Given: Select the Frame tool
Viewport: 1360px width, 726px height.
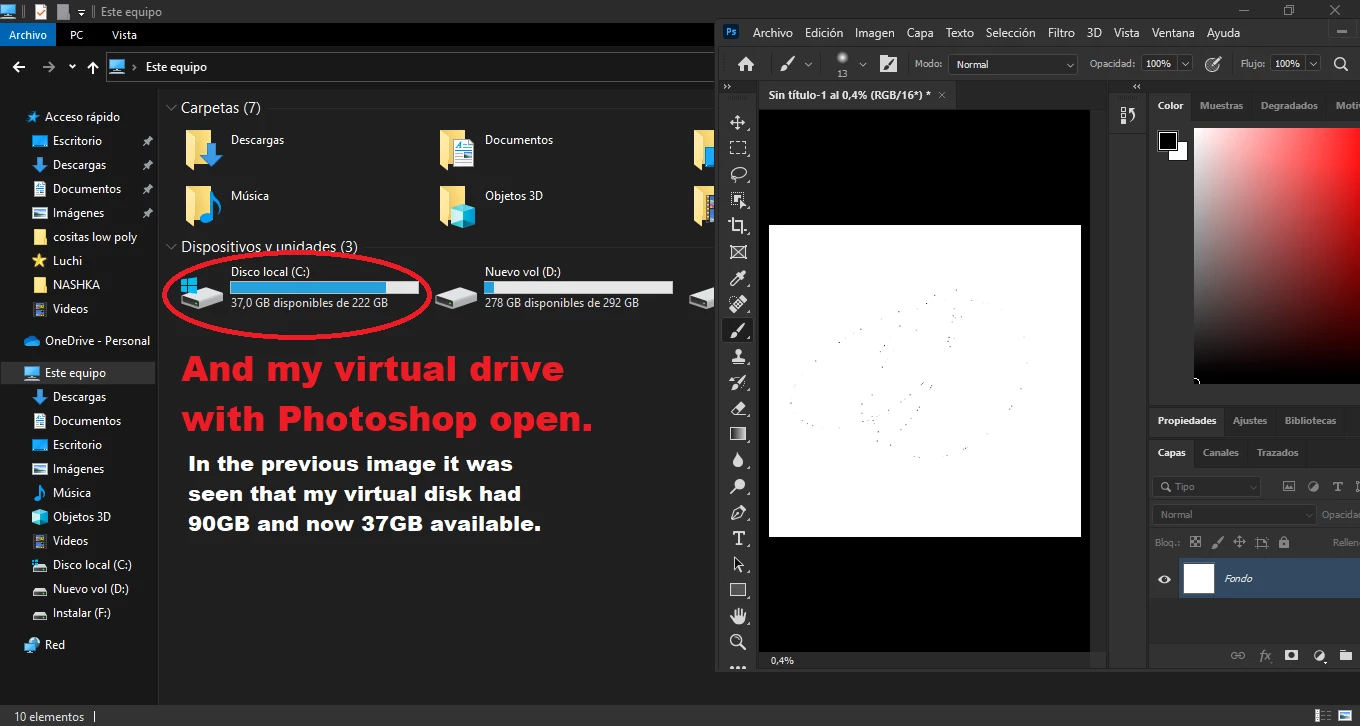Looking at the screenshot, I should pyautogui.click(x=738, y=252).
